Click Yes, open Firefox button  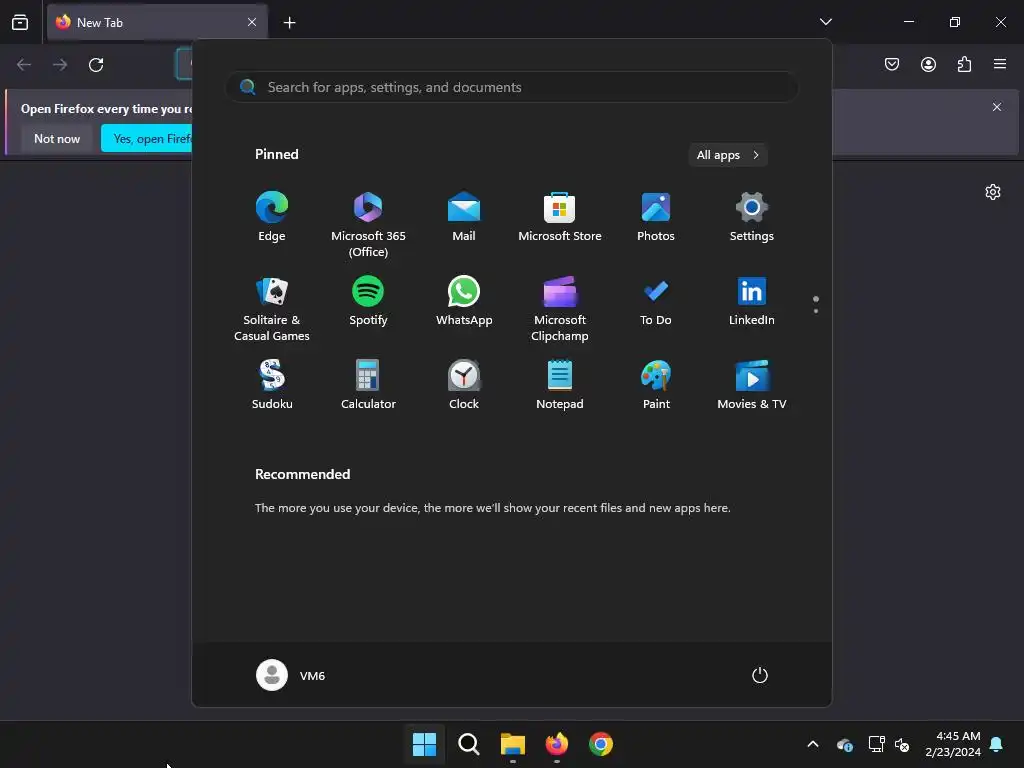[x=148, y=138]
